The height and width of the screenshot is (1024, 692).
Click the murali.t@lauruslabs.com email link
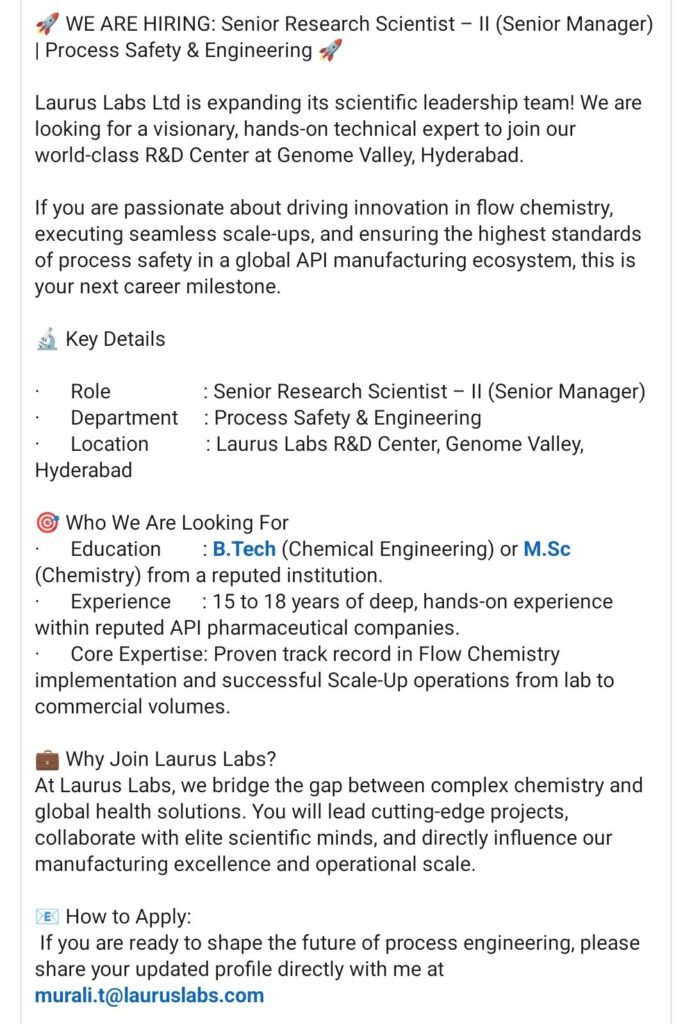point(149,995)
